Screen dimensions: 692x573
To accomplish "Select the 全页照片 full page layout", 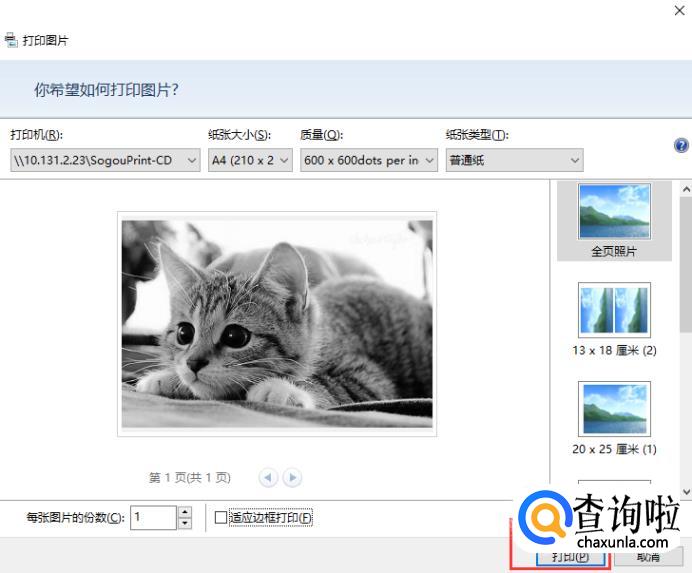I will pos(614,220).
